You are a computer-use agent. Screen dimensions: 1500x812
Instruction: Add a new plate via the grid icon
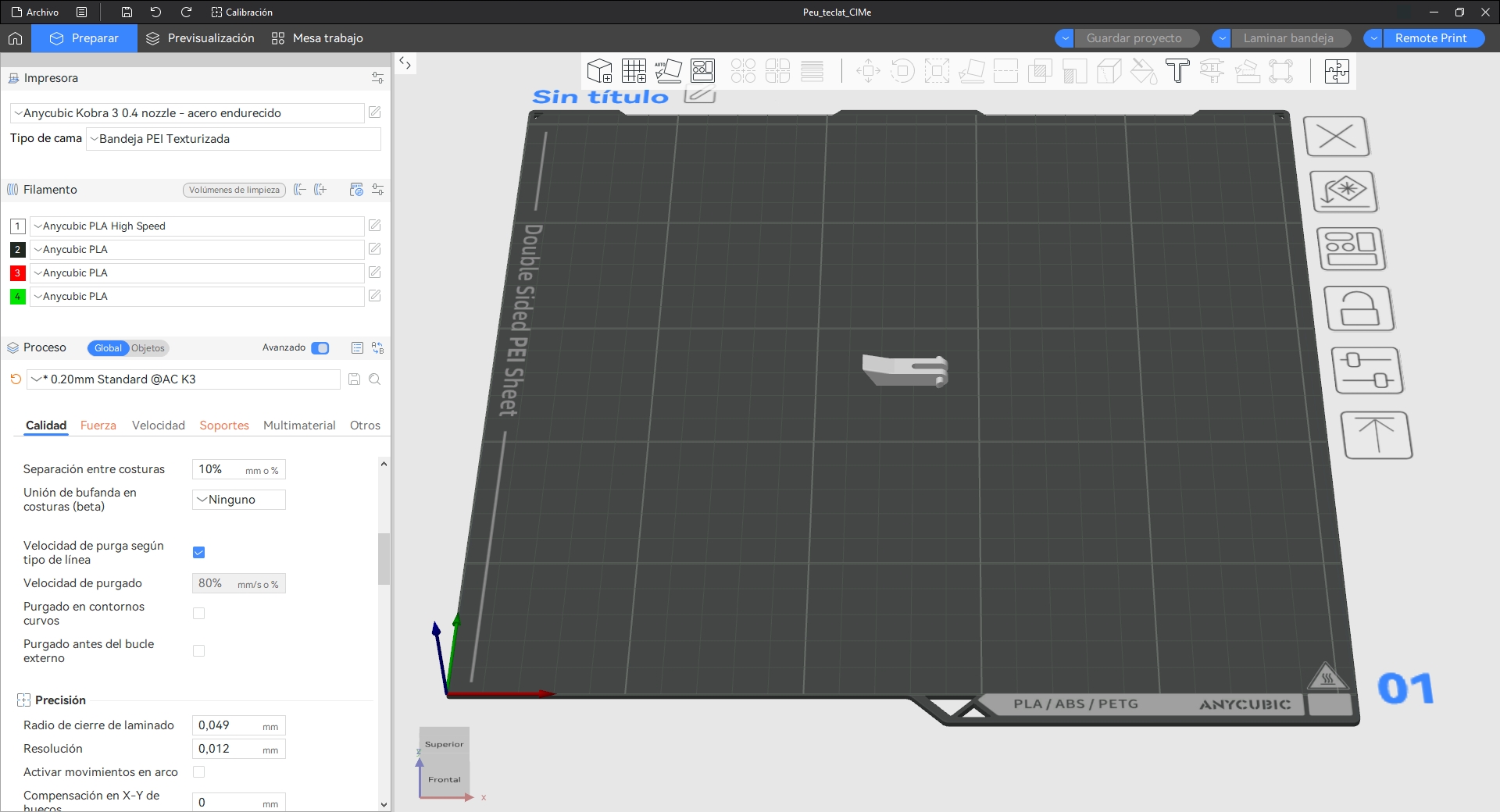coord(634,71)
